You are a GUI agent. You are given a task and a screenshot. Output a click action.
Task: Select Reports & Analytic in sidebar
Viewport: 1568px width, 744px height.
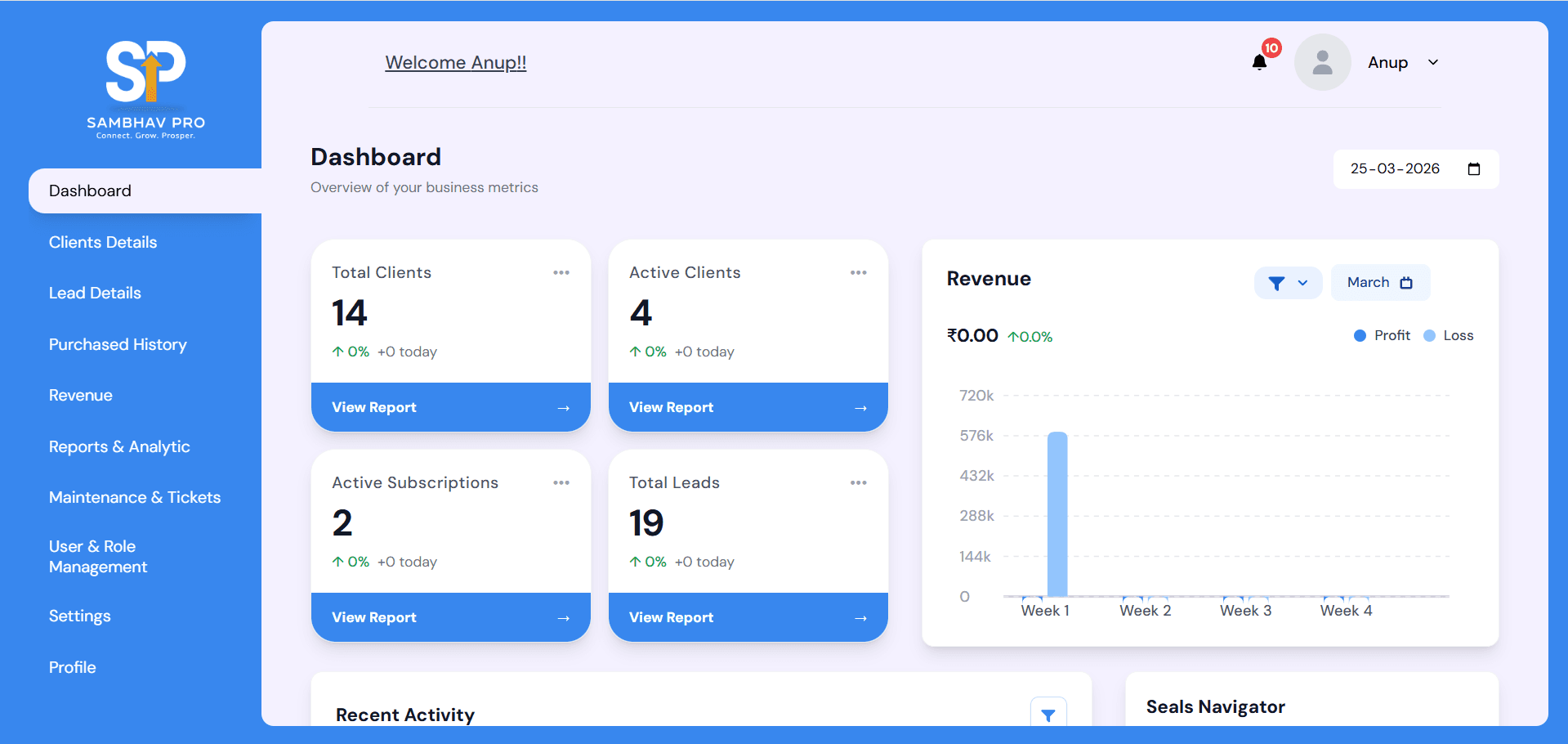click(119, 446)
